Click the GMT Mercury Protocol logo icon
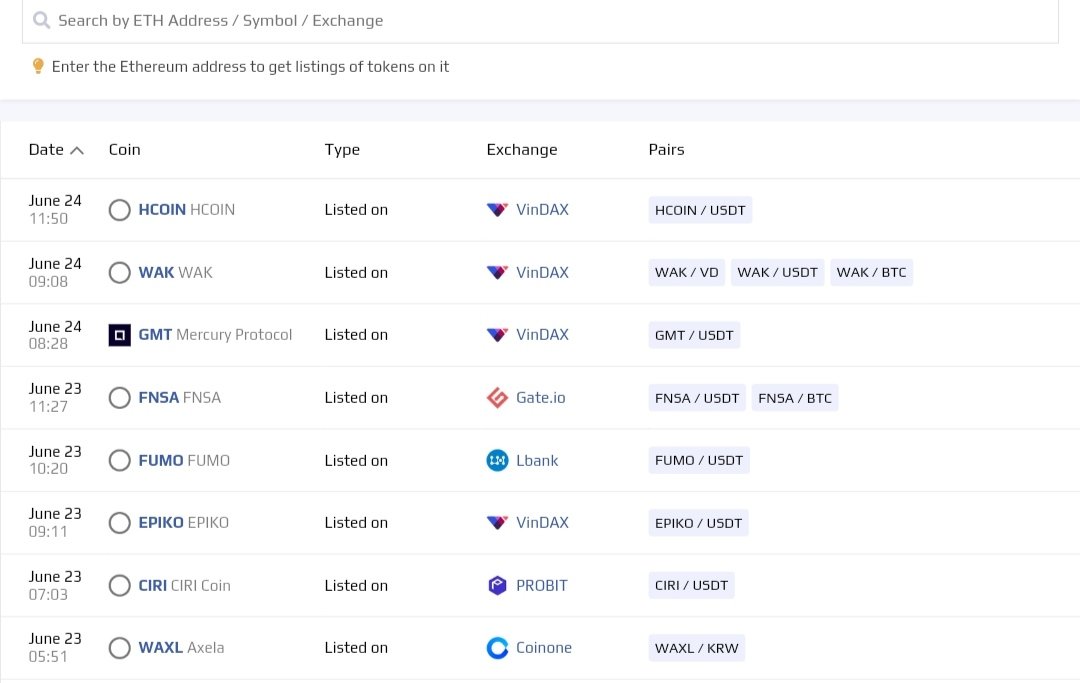The image size is (1080, 683). click(120, 335)
